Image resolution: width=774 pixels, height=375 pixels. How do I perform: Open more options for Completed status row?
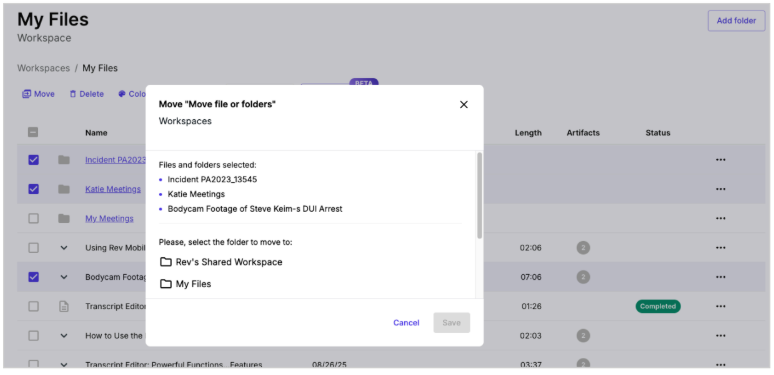point(721,306)
